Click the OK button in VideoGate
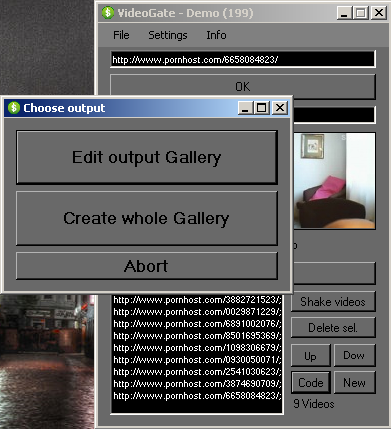This screenshot has height=429, width=391. 243,87
